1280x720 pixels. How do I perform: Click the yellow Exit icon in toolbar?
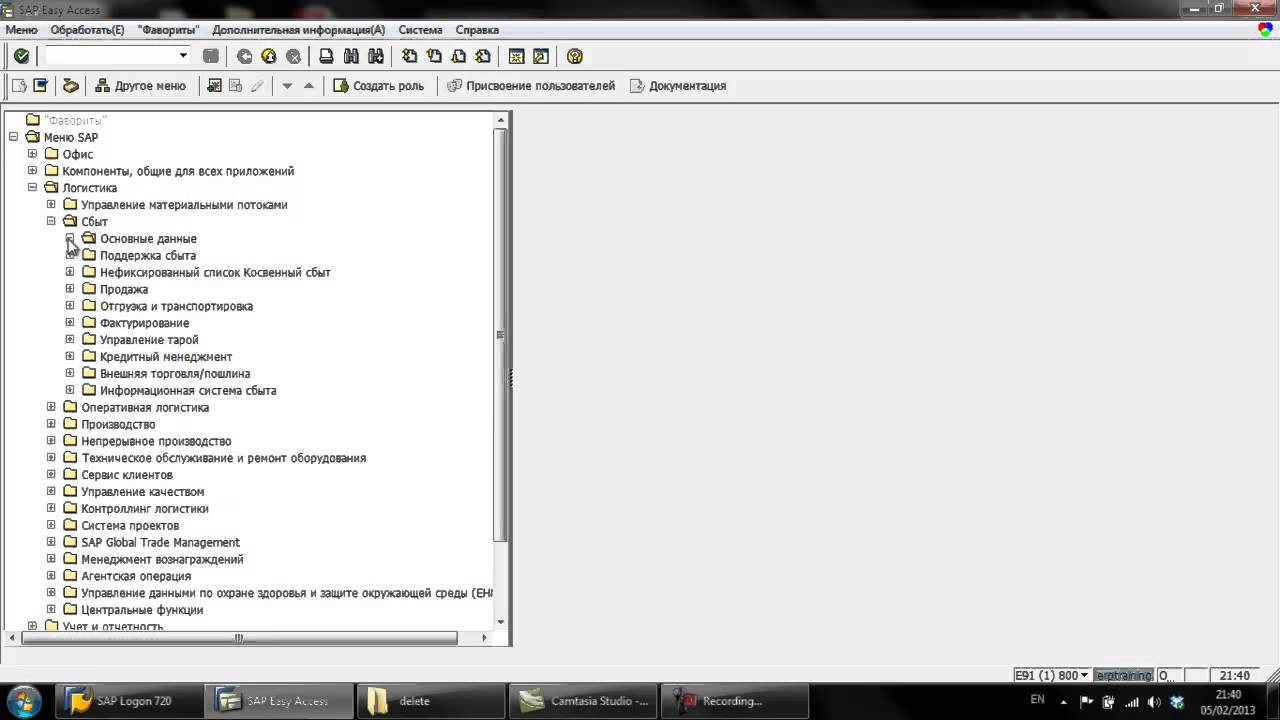coord(269,56)
